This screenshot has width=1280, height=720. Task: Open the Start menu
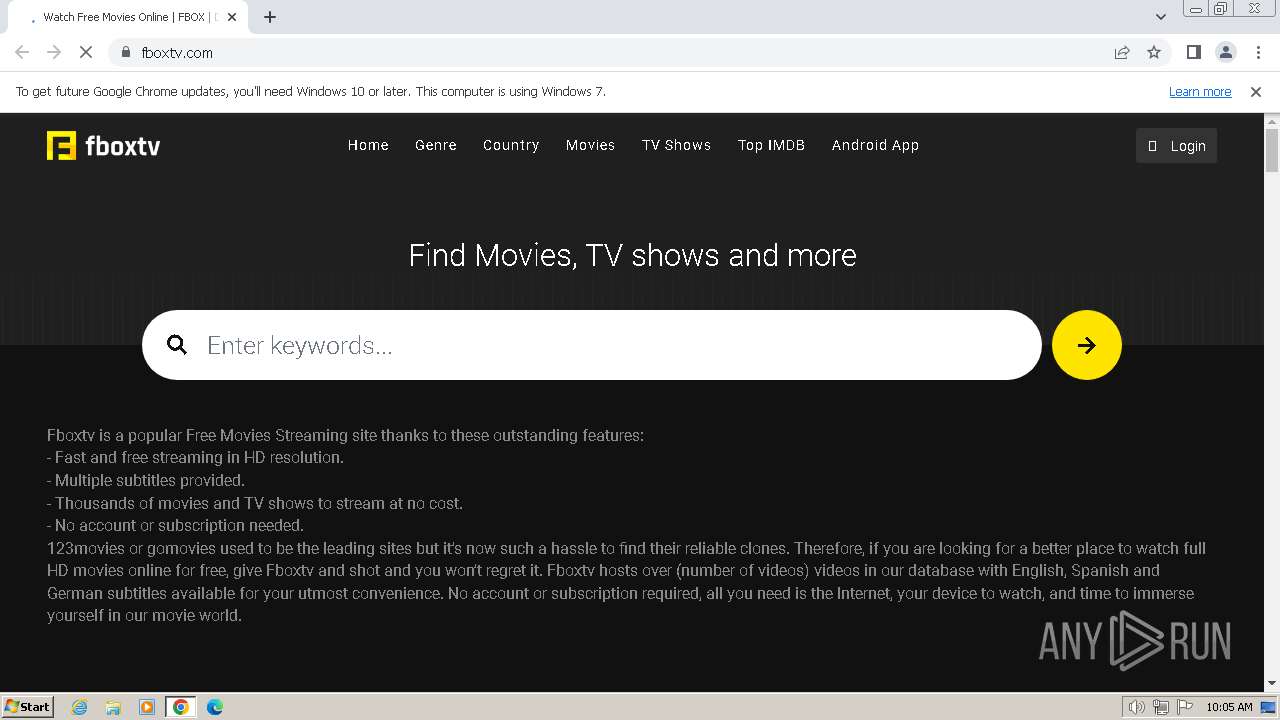click(x=28, y=707)
